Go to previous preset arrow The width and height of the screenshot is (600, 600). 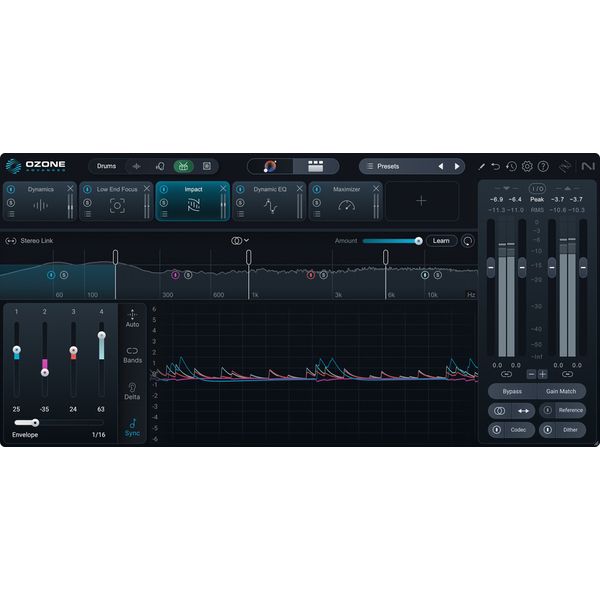tap(441, 166)
